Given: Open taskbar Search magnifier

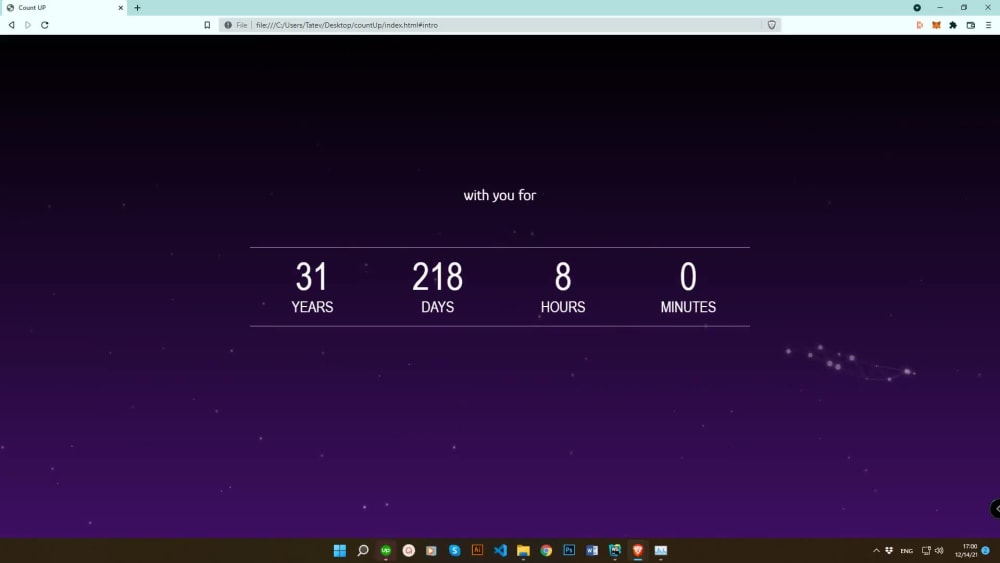Looking at the screenshot, I should point(363,550).
